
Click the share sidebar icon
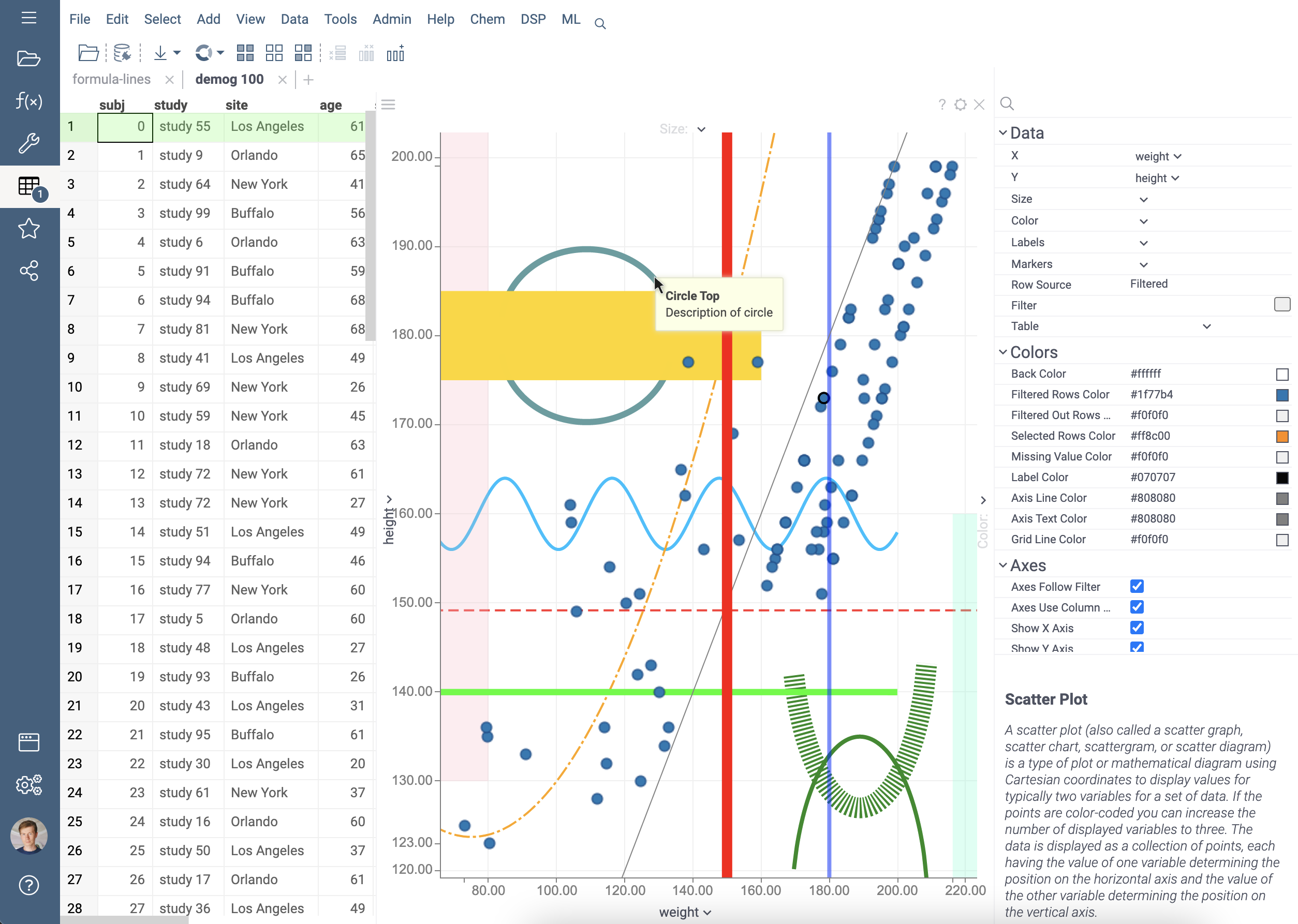pos(28,271)
